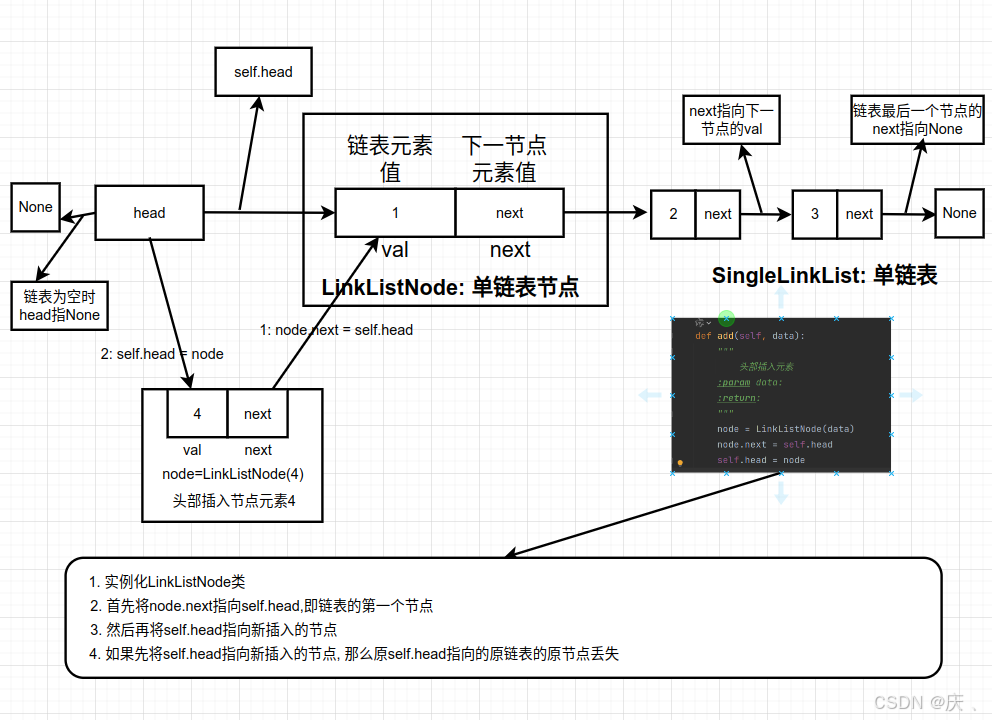Click the downward connection arrow below the code snippet
Screen dimensions: 992x720
coord(781,493)
